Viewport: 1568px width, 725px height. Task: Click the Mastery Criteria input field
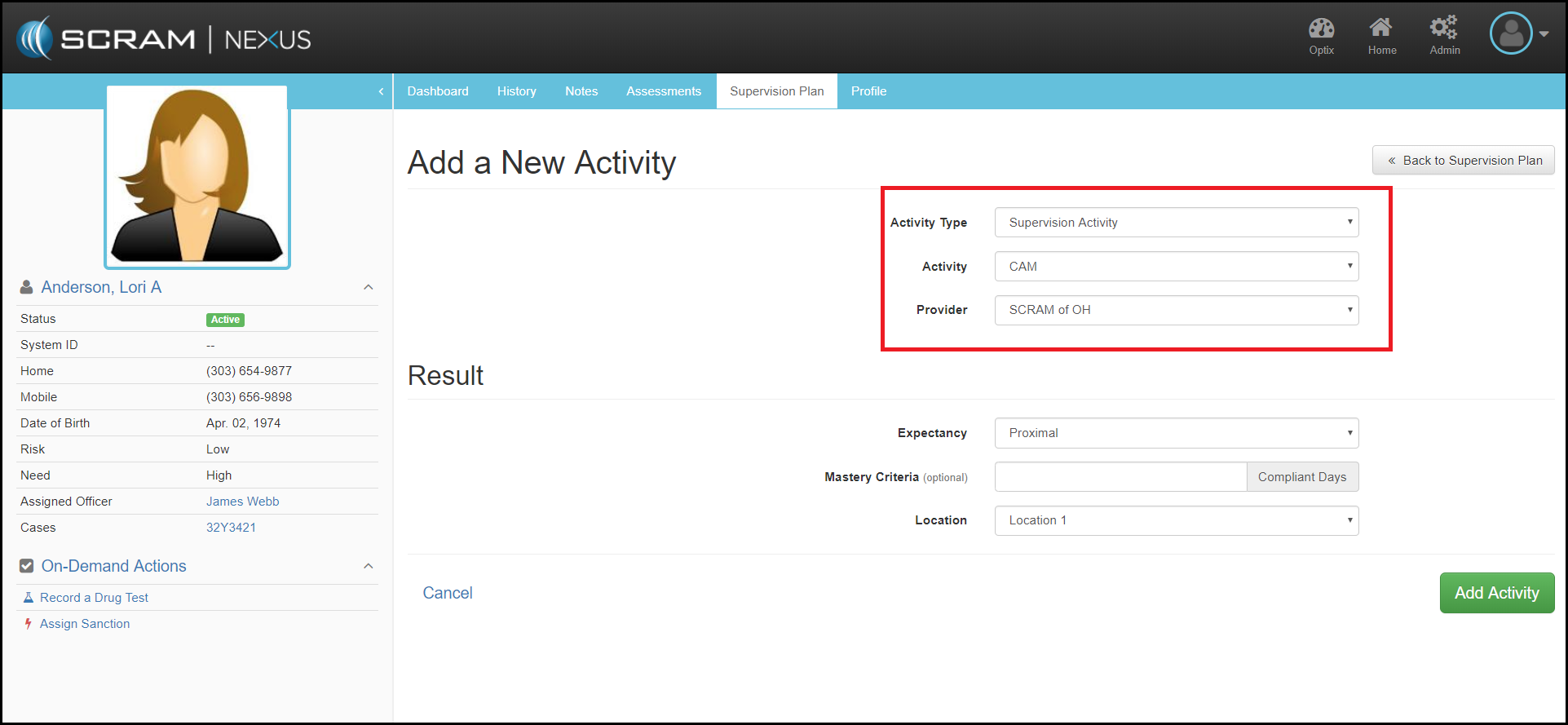(x=1120, y=477)
